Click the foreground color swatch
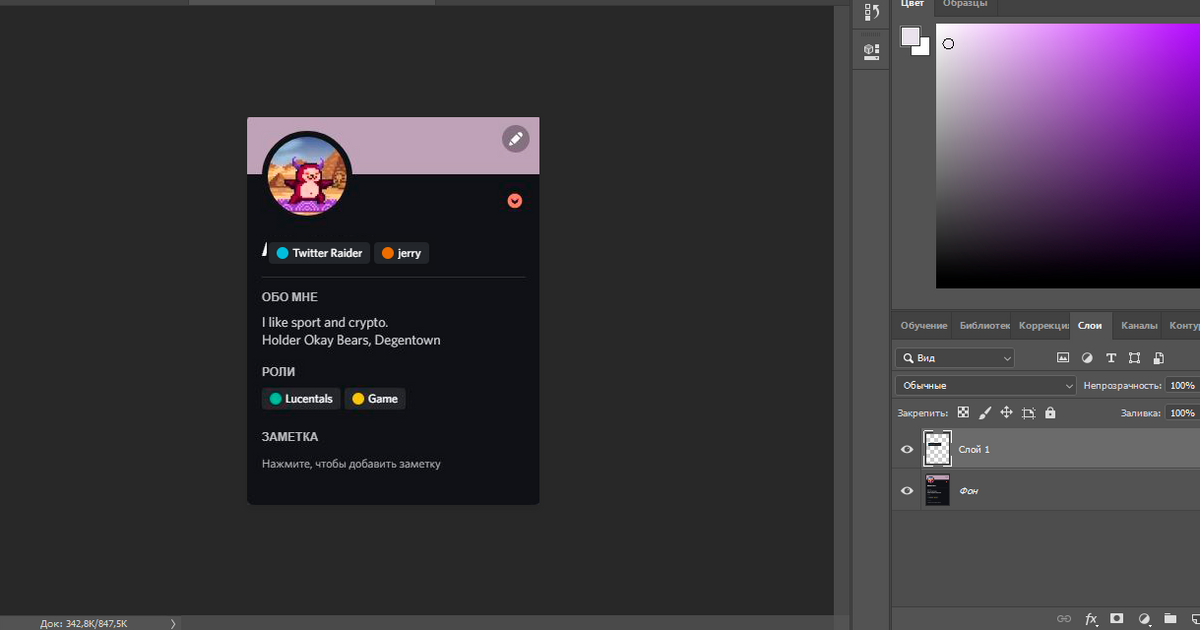The height and width of the screenshot is (630, 1200). [x=910, y=37]
